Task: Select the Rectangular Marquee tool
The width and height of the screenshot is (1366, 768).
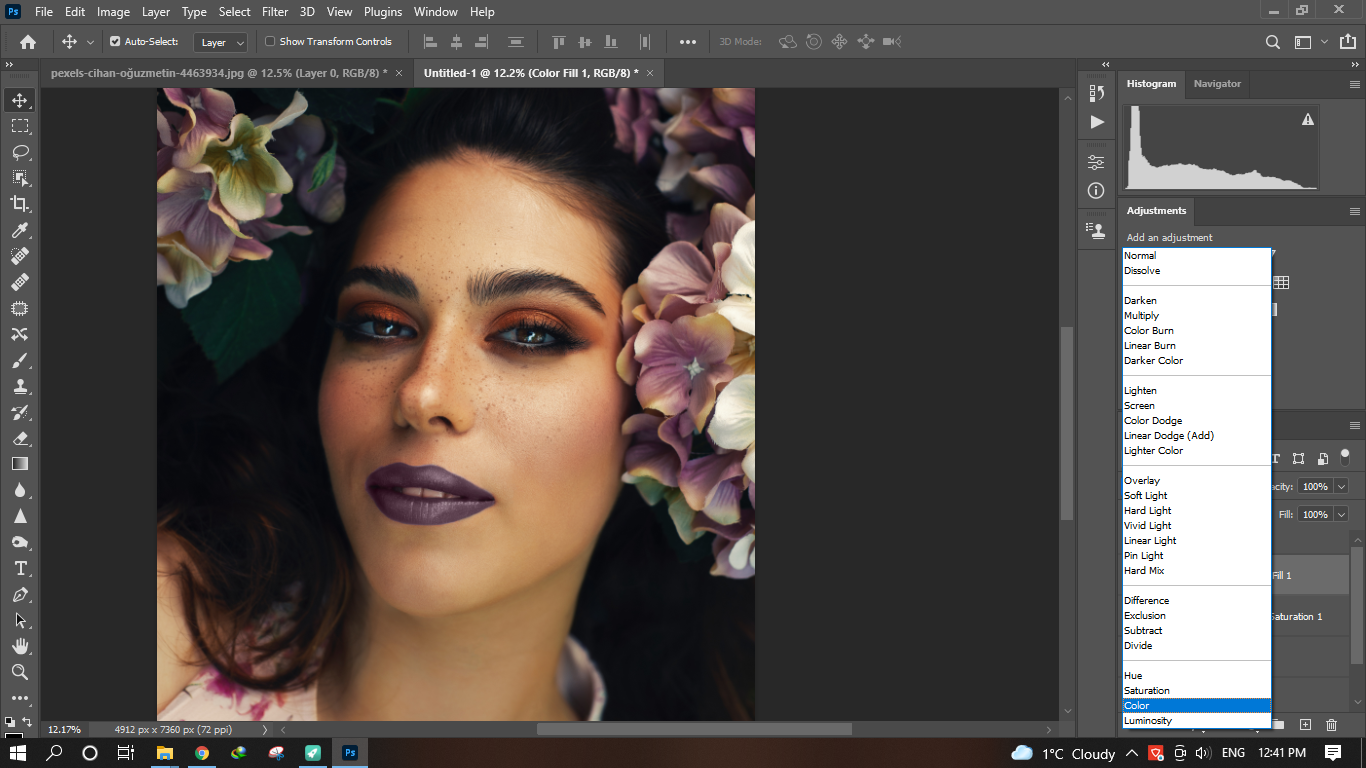Action: 20,126
